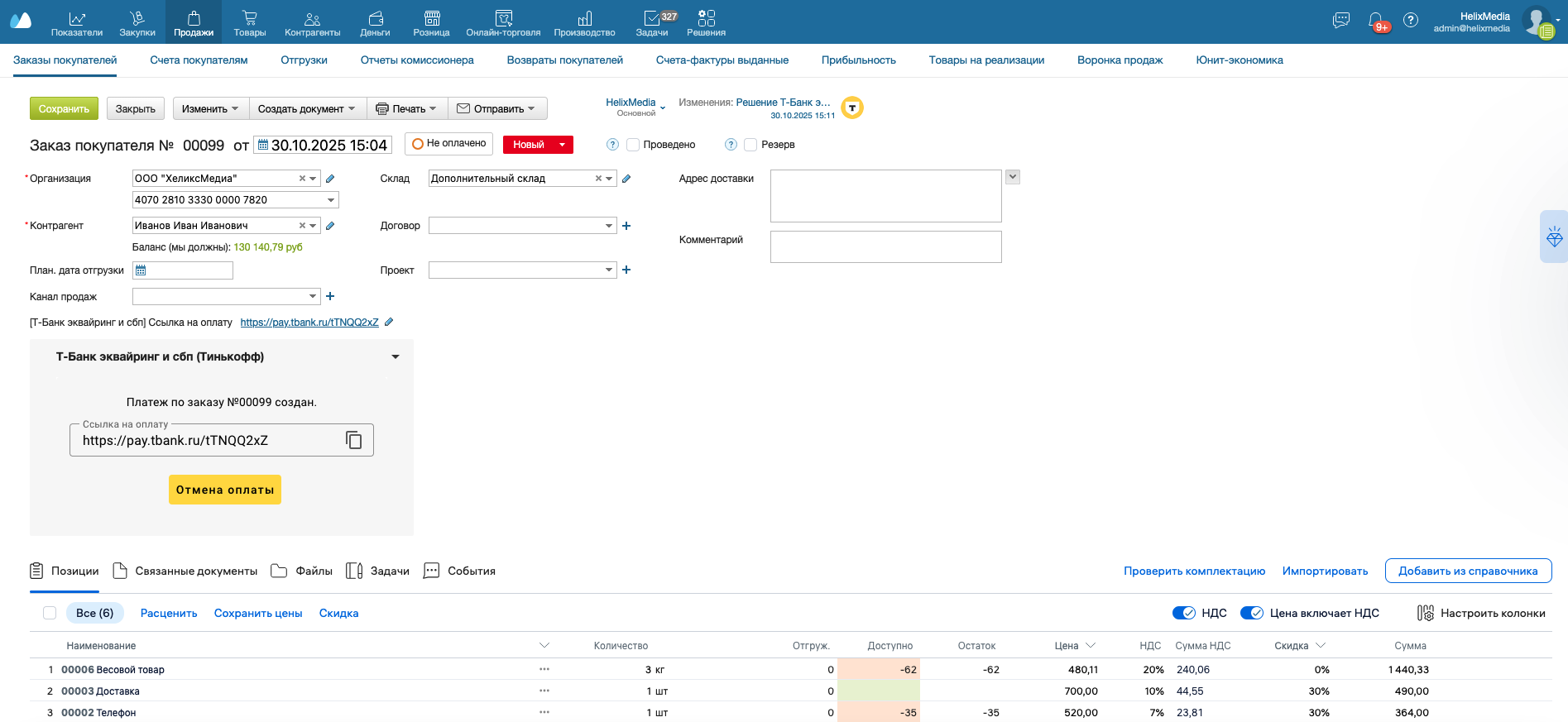This screenshot has width=1568, height=722.
Task: Toggle the НДС switch
Action: (x=1184, y=613)
